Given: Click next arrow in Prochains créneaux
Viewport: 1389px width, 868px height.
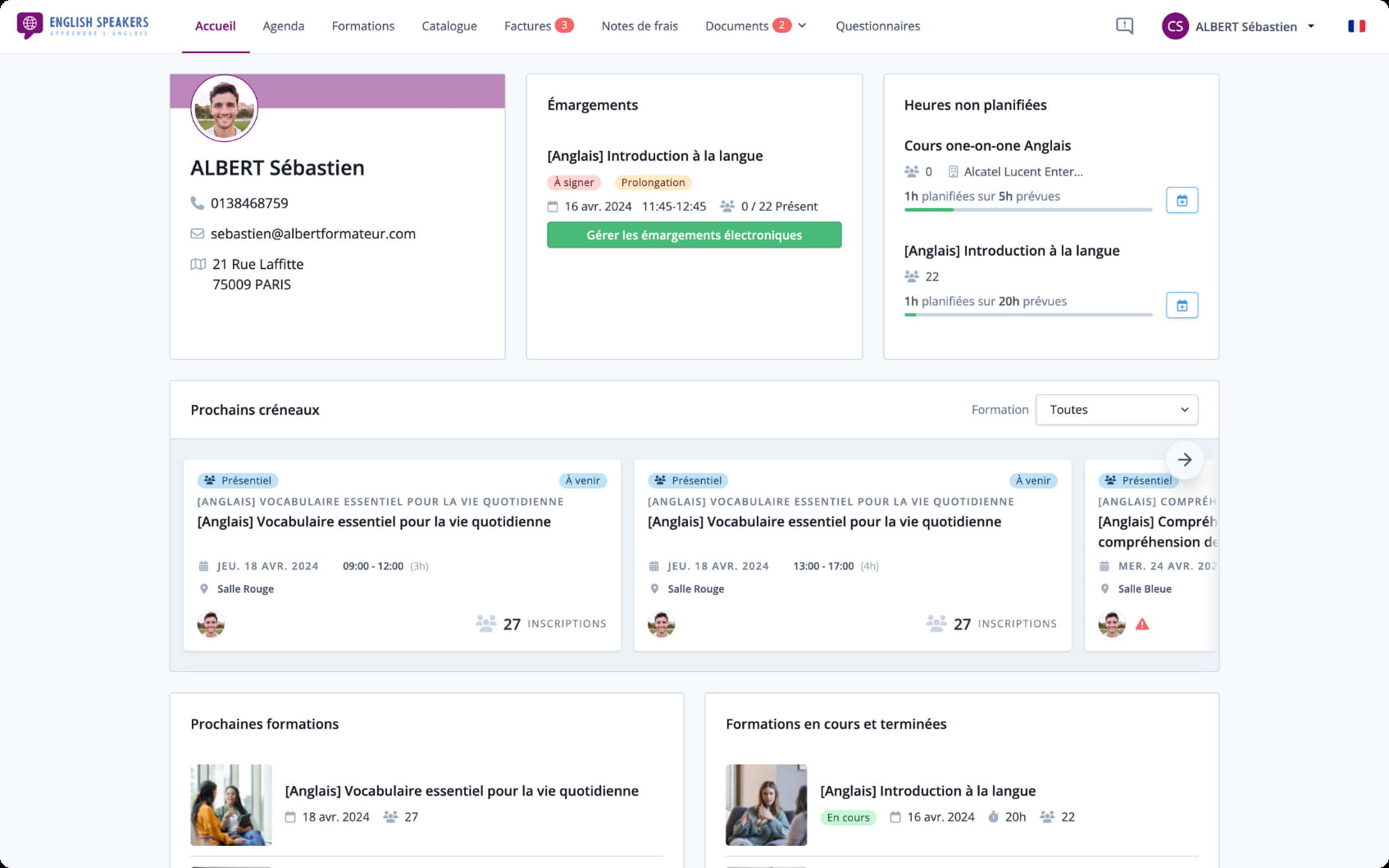Looking at the screenshot, I should click(x=1184, y=460).
